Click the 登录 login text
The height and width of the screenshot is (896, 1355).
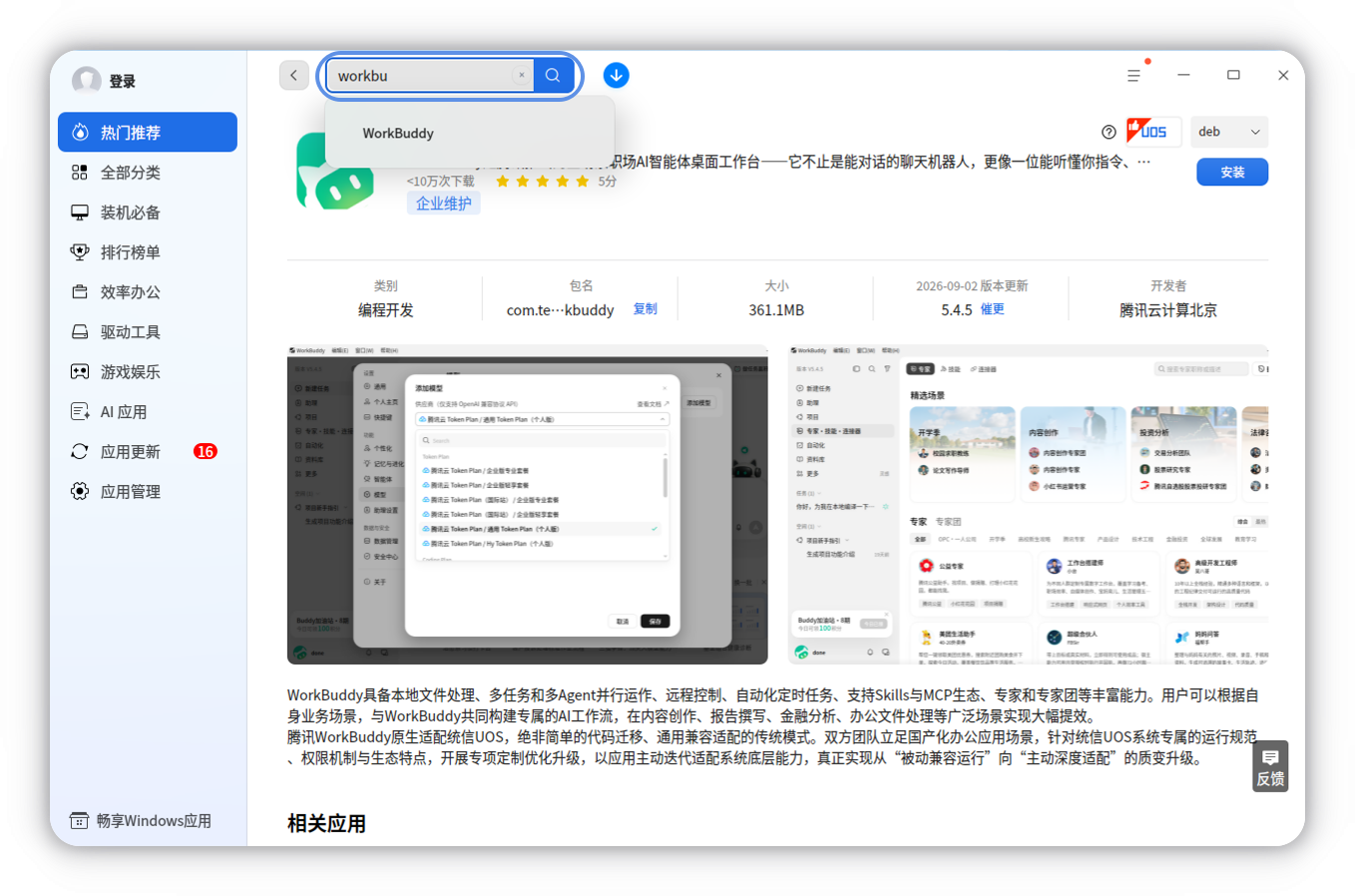(123, 82)
